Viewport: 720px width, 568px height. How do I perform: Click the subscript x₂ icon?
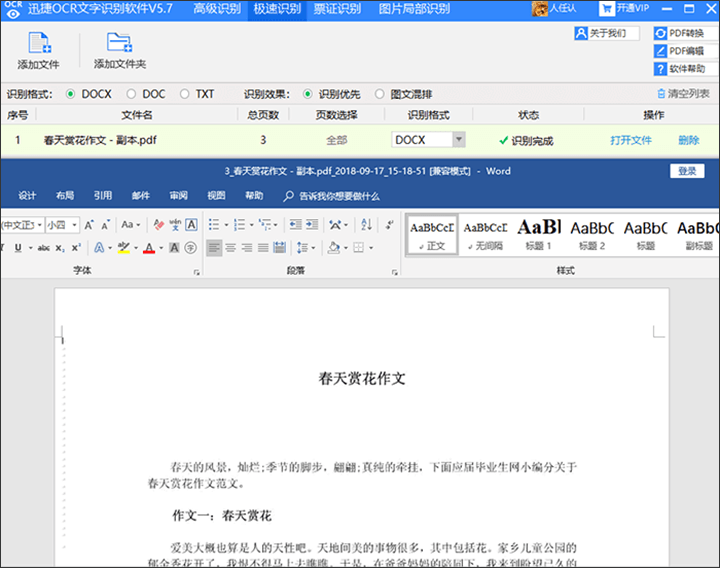click(x=60, y=248)
